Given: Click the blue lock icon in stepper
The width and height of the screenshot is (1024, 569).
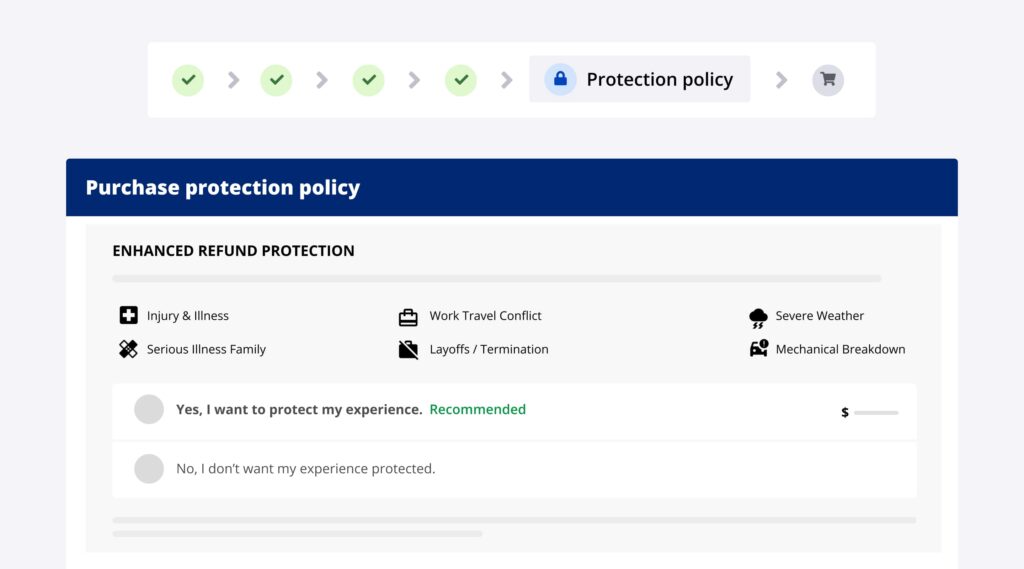Looking at the screenshot, I should [x=560, y=80].
